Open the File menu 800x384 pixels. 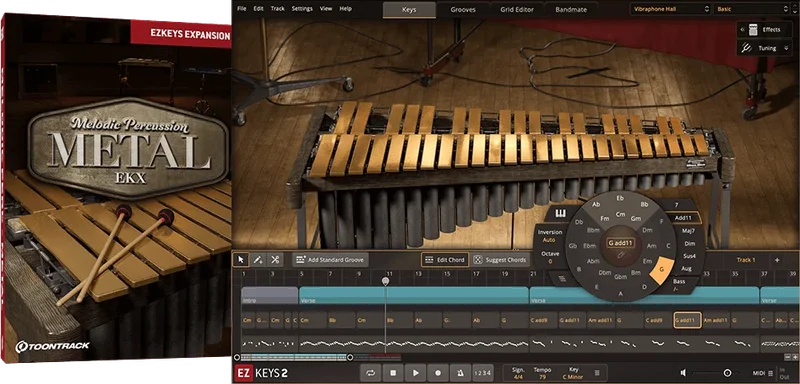(242, 9)
